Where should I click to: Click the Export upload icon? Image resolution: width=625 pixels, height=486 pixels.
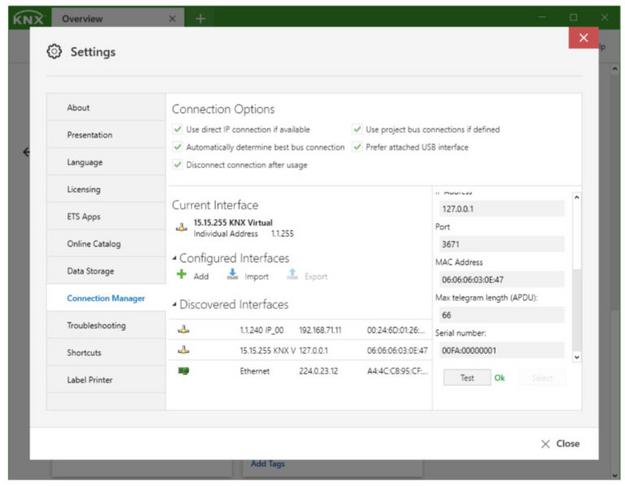pos(293,276)
